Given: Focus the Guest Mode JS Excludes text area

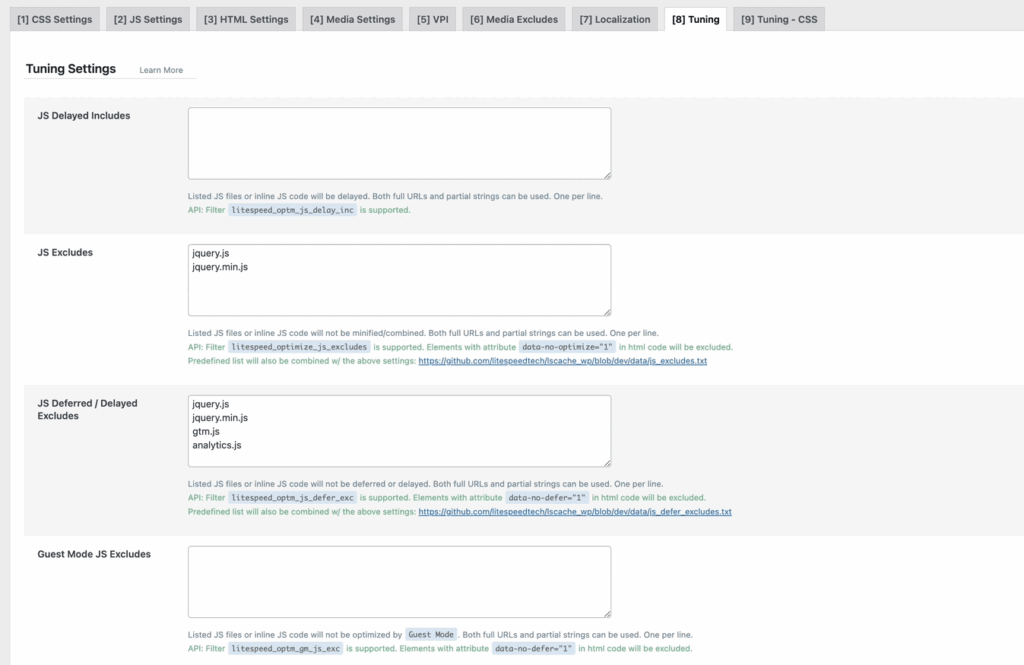Looking at the screenshot, I should tap(399, 581).
